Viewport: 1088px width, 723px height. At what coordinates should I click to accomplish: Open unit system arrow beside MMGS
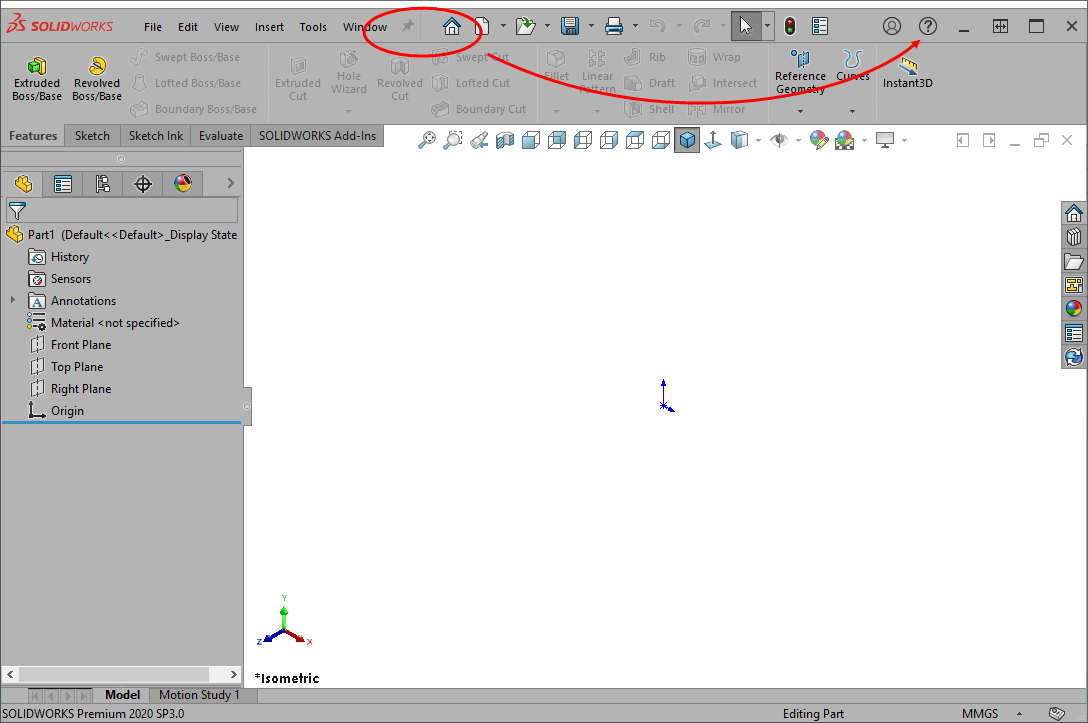tap(1019, 713)
